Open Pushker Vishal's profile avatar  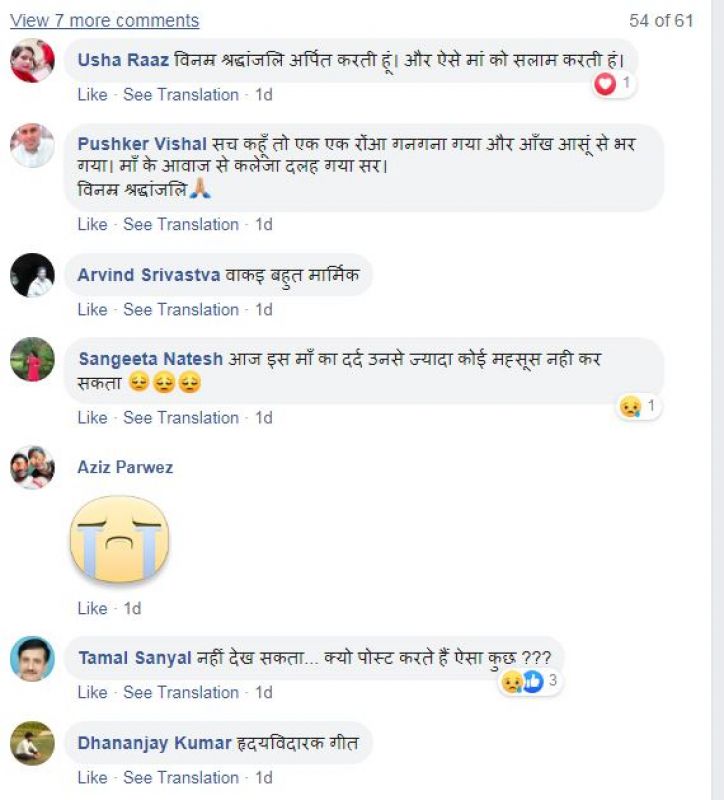[32, 145]
